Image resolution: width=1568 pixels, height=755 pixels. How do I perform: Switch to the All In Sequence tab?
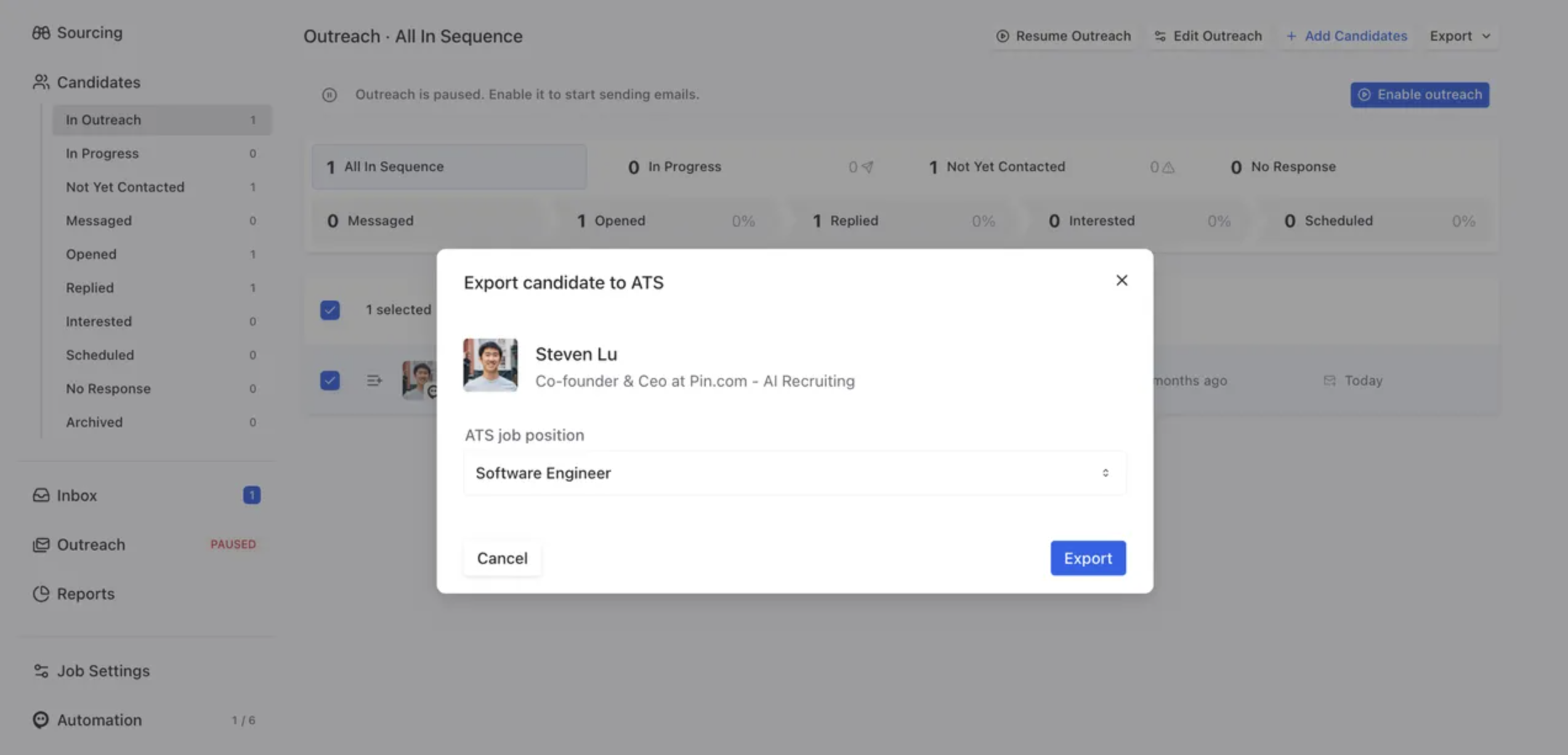449,167
